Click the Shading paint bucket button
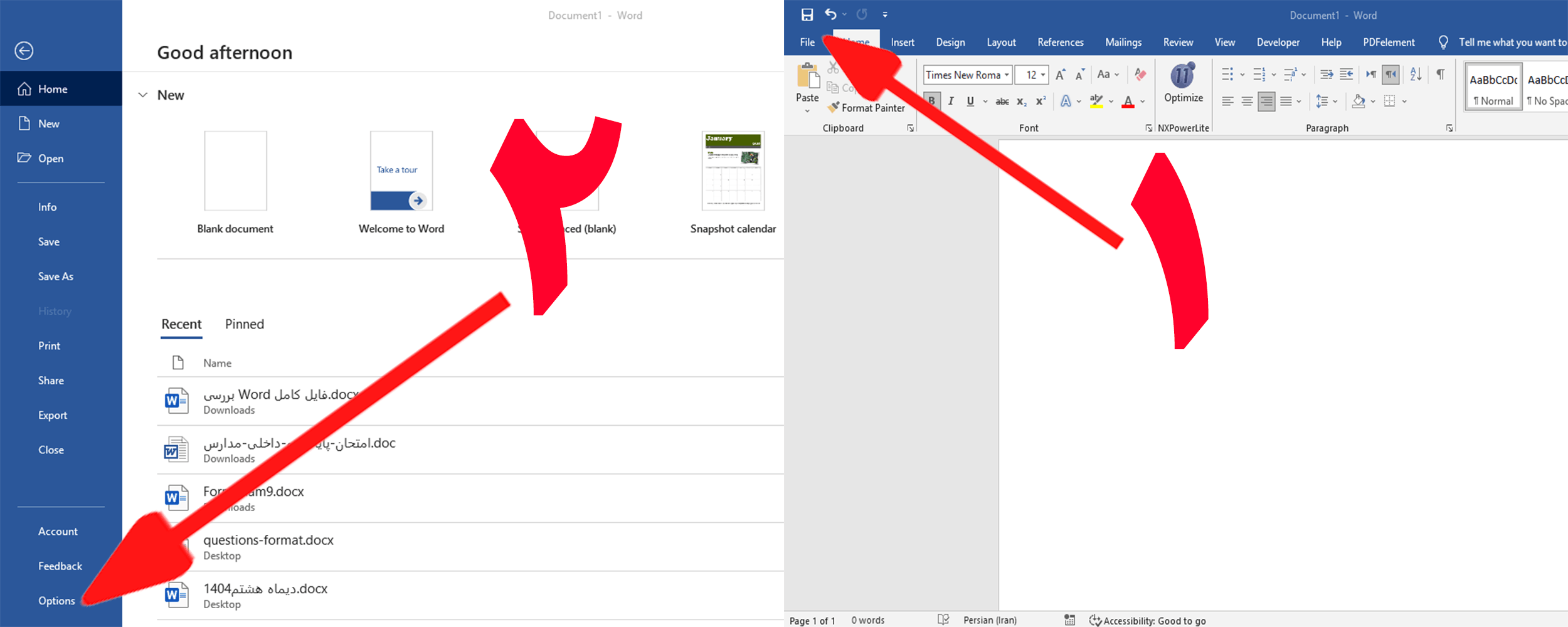1568x627 pixels. 1359,101
